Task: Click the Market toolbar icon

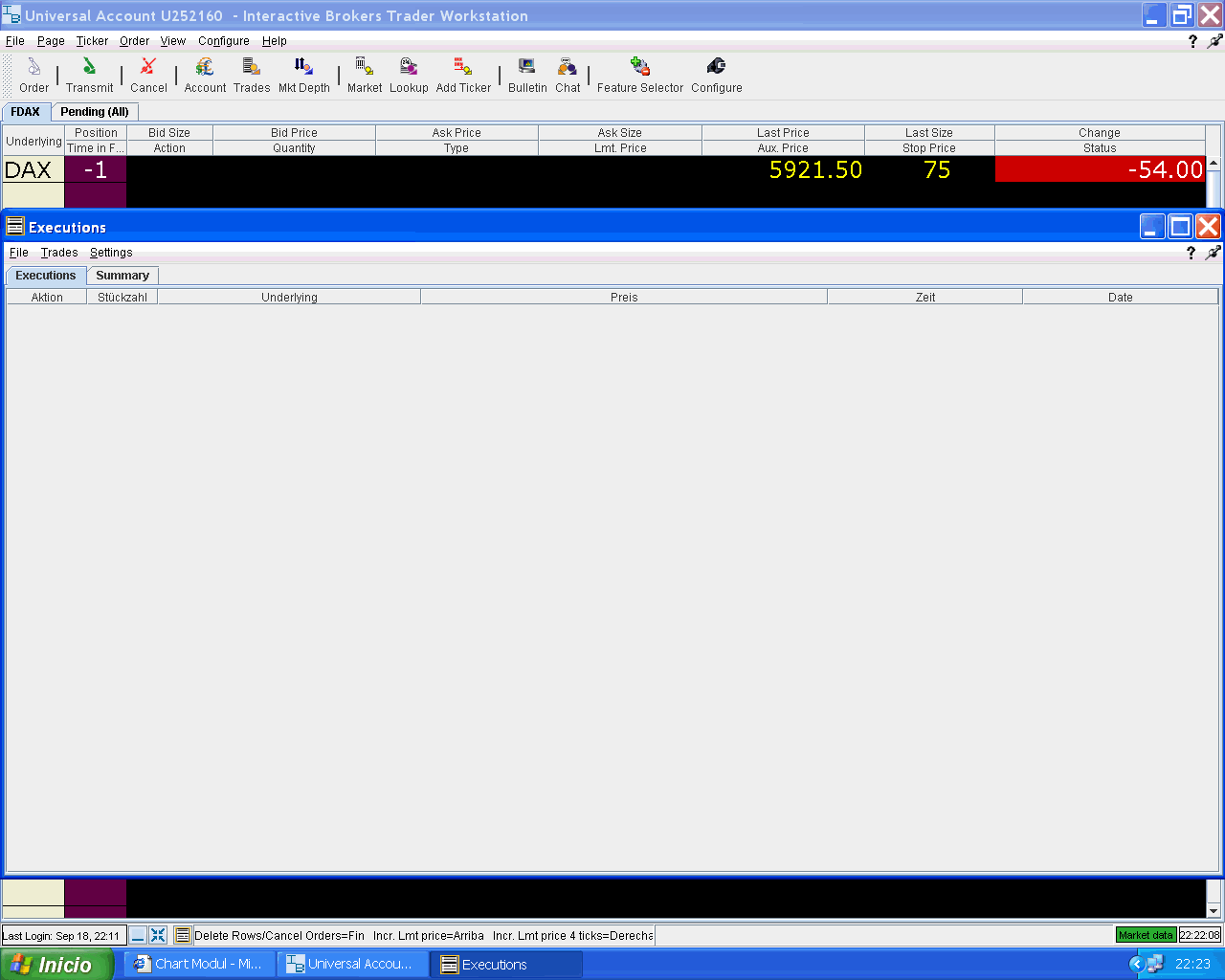Action: [365, 75]
